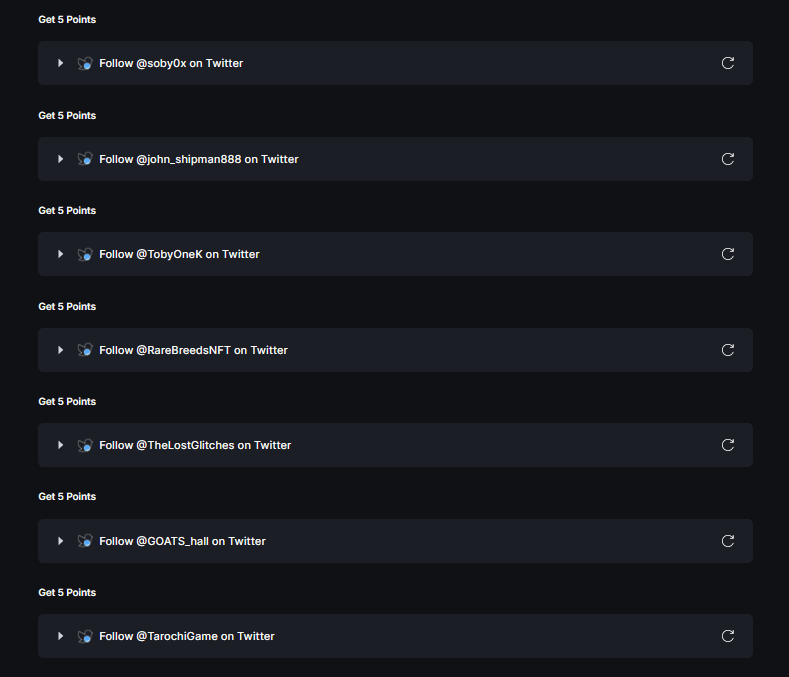
Task: Refresh the @john_shipman888 follow task
Action: 728,159
